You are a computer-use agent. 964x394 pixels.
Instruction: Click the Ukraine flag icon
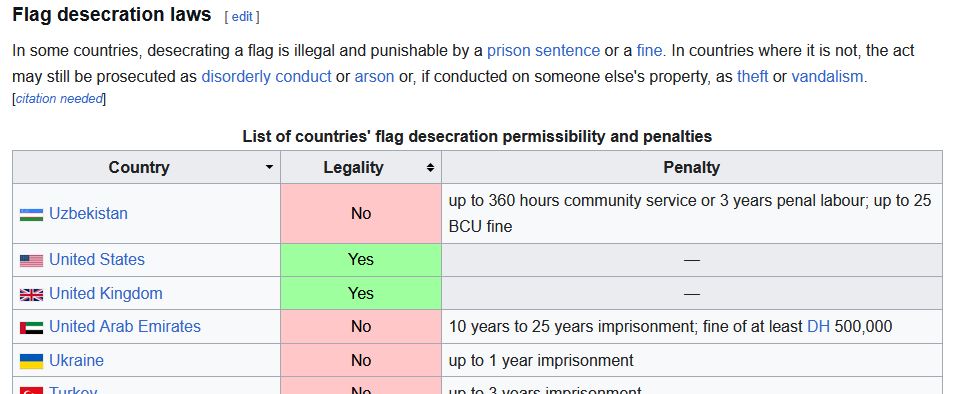click(31, 361)
